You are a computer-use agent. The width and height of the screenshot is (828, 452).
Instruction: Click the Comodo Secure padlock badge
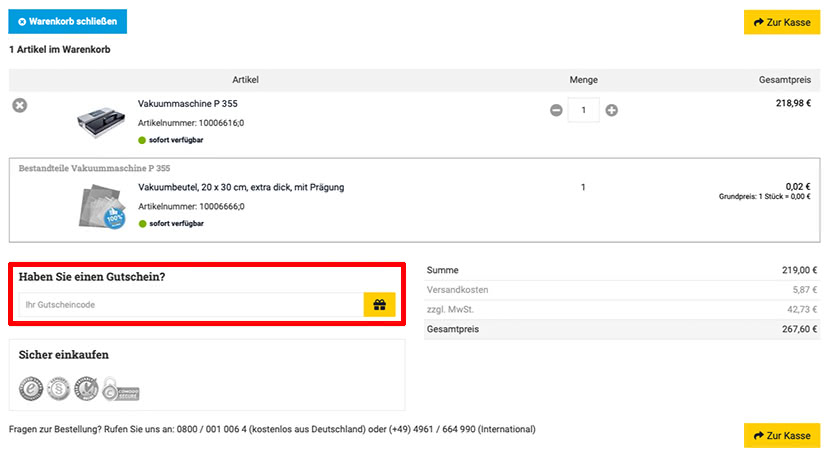(121, 389)
